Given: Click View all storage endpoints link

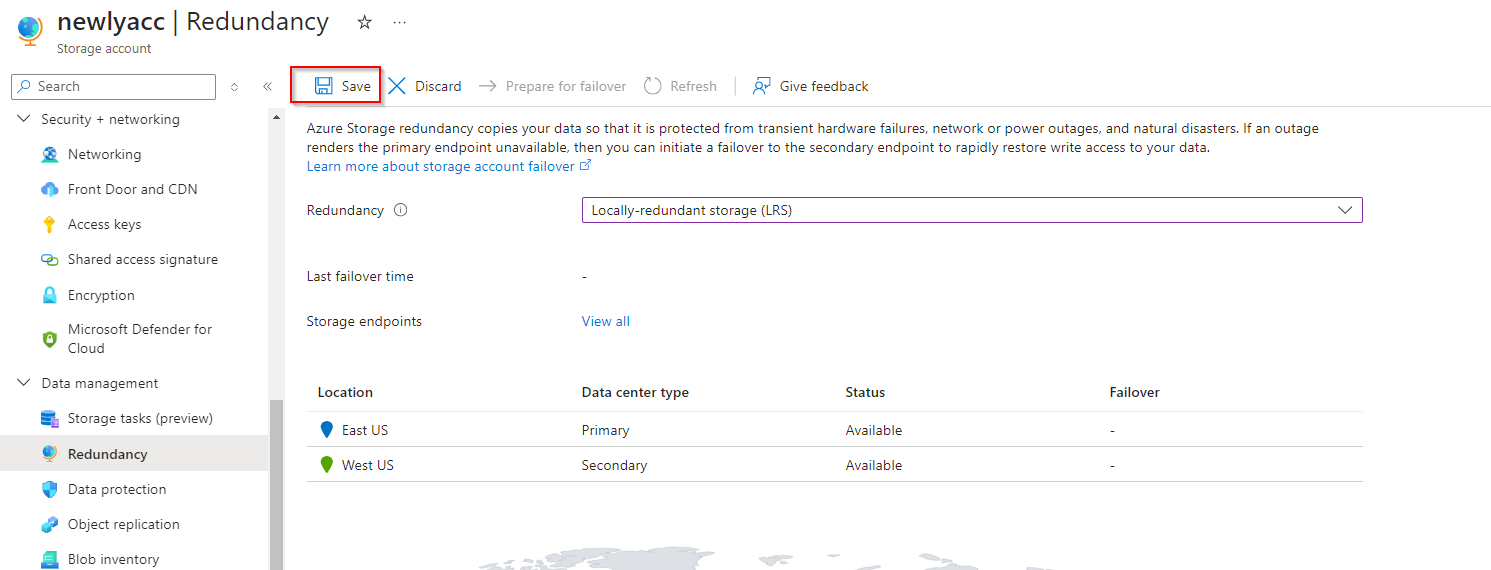Looking at the screenshot, I should pos(606,322).
